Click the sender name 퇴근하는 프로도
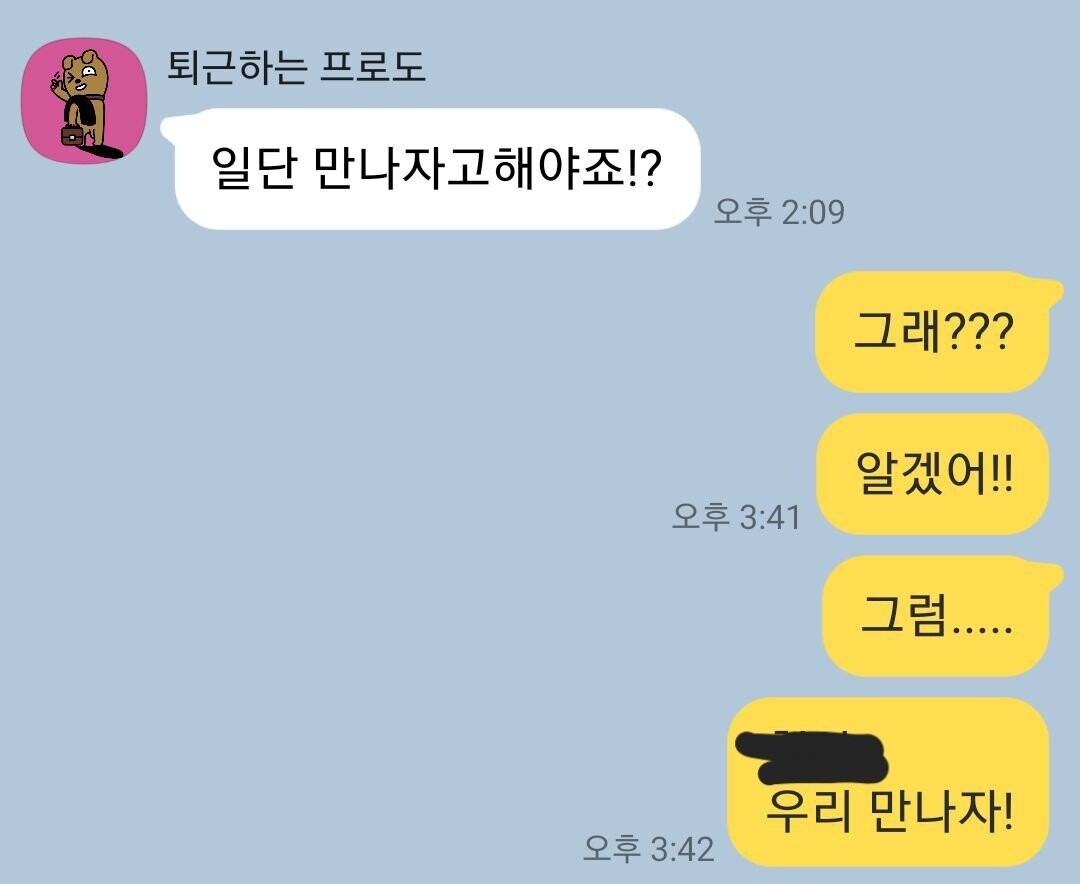Screen dimensions: 1080x884 tap(296, 67)
